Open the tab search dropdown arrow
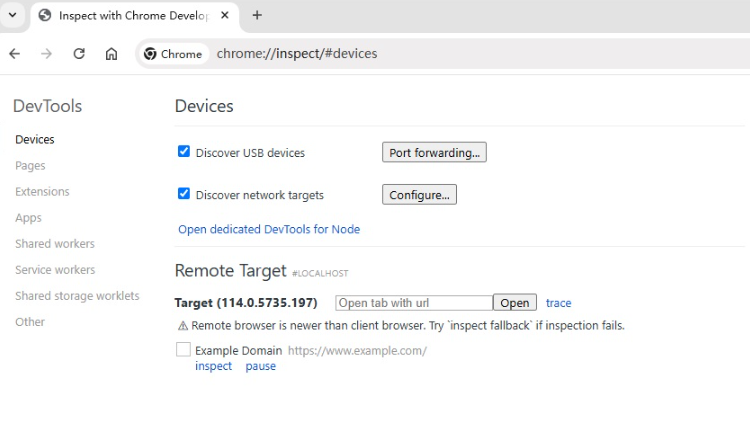750x447 pixels. 13,15
